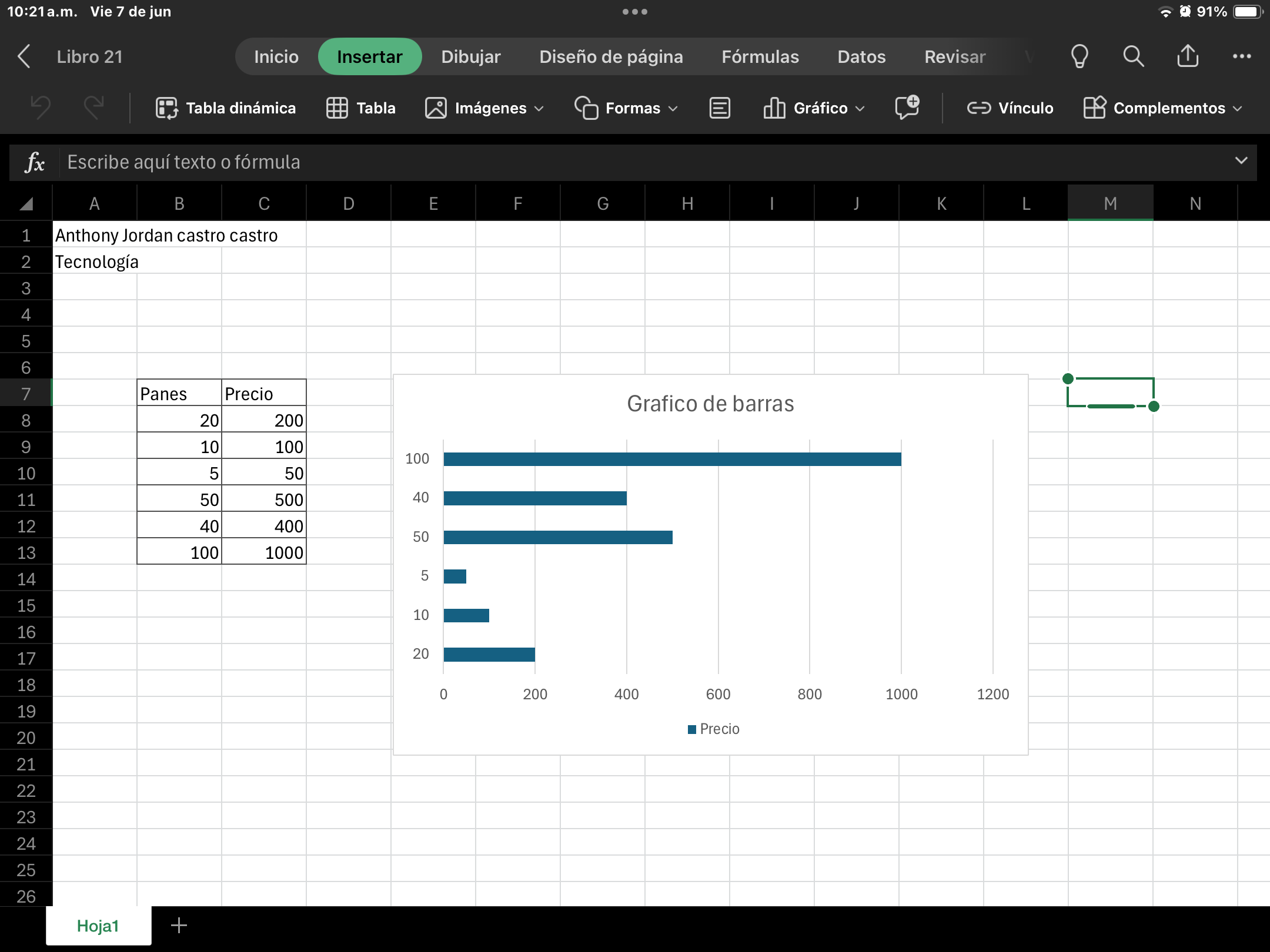Open Complementos dropdown
The image size is (1270, 952).
pos(1163,108)
